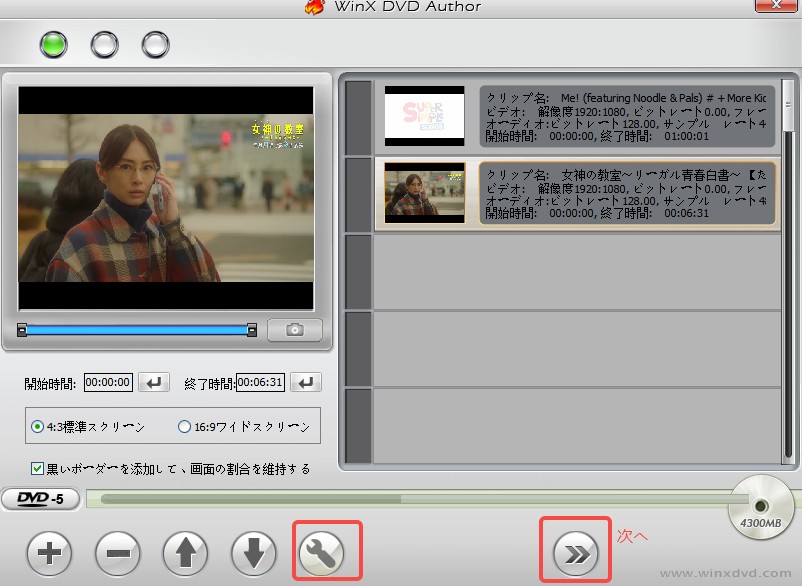Open settings with the wrench icon
The width and height of the screenshot is (802, 586).
pos(322,553)
